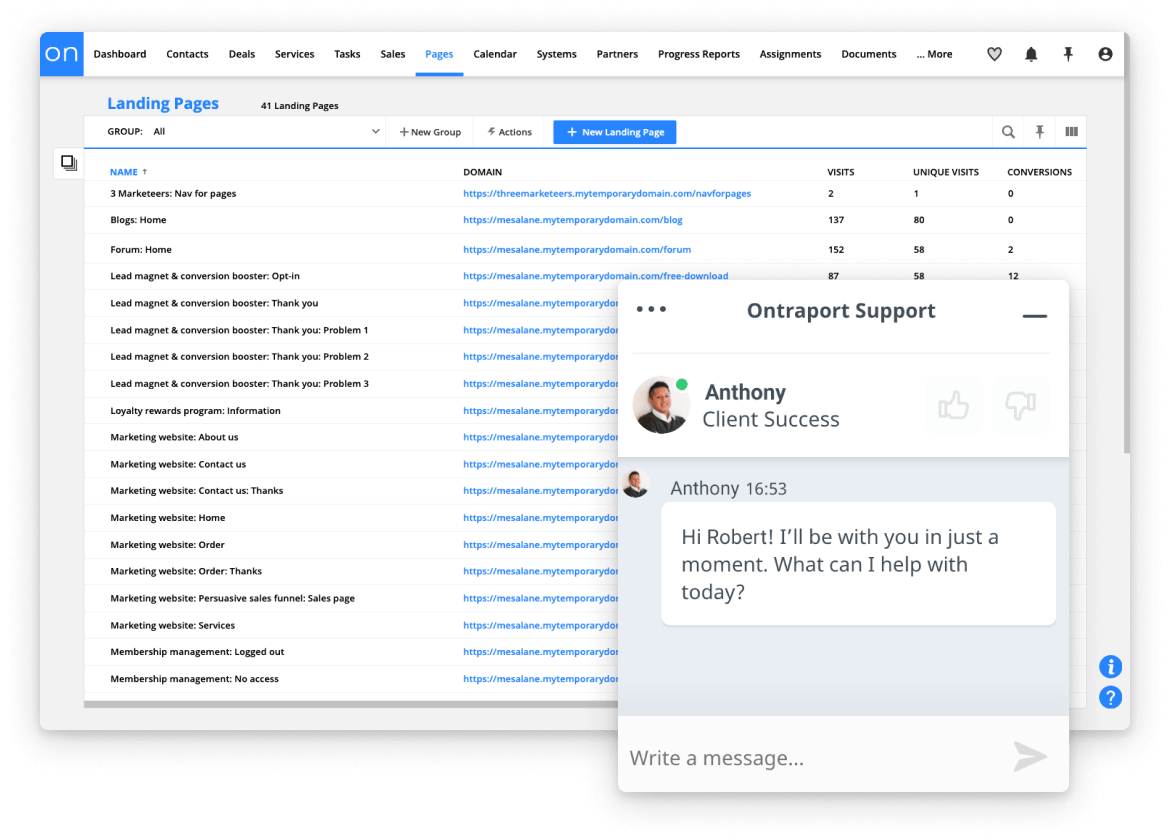The height and width of the screenshot is (840, 1170).
Task: Open the column manager icon
Action: [x=1072, y=131]
